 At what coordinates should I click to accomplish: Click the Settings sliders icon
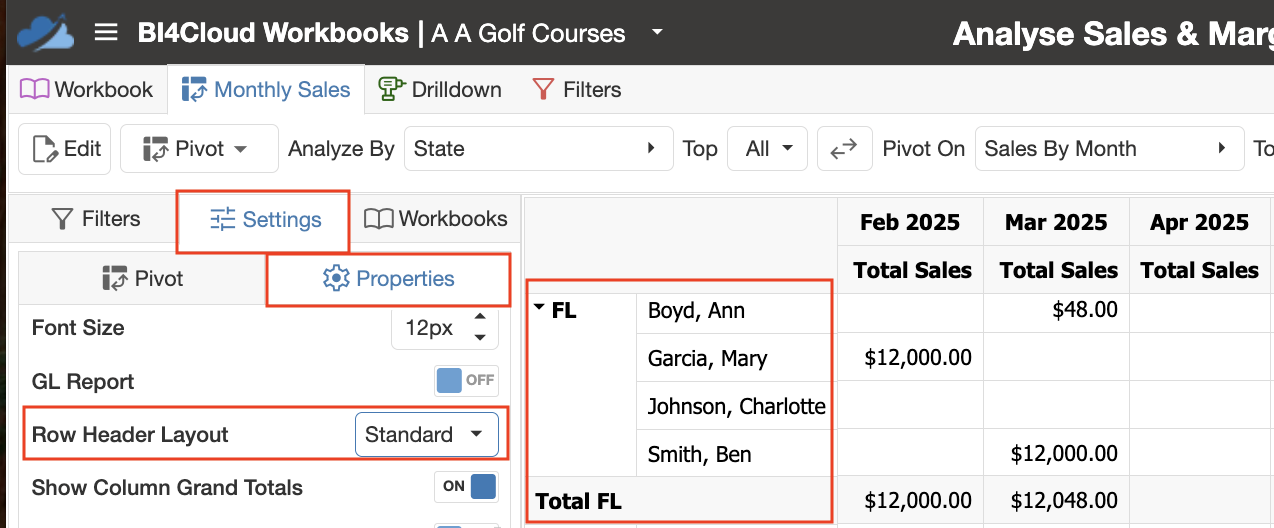pos(222,220)
